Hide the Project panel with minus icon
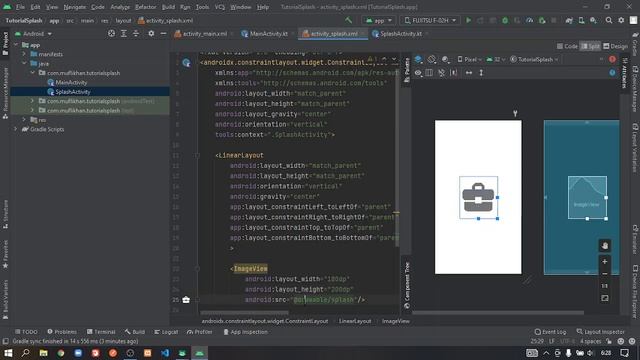This screenshot has height=360, width=640. [x=163, y=33]
